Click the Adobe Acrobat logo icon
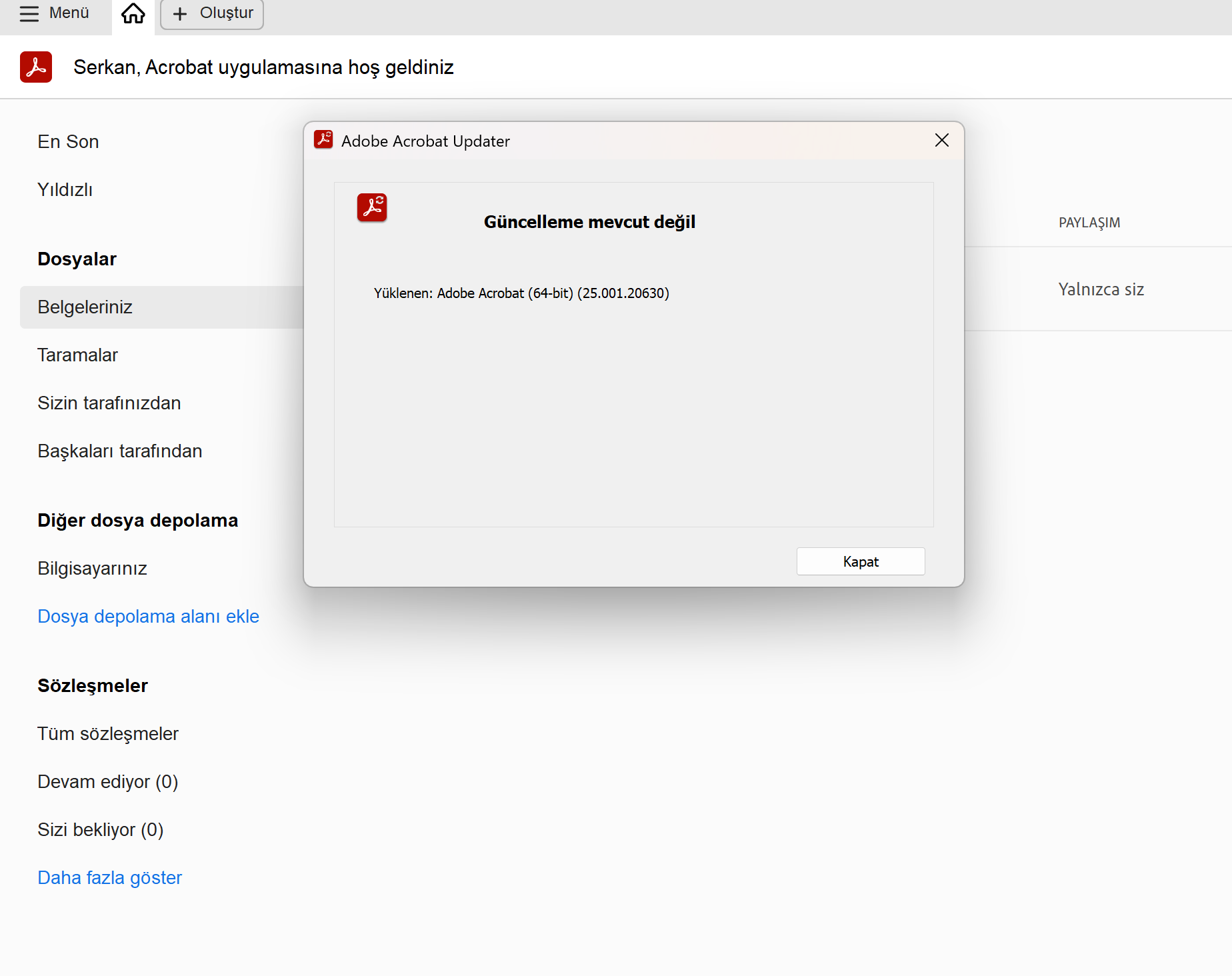Image resolution: width=1232 pixels, height=976 pixels. pos(36,67)
